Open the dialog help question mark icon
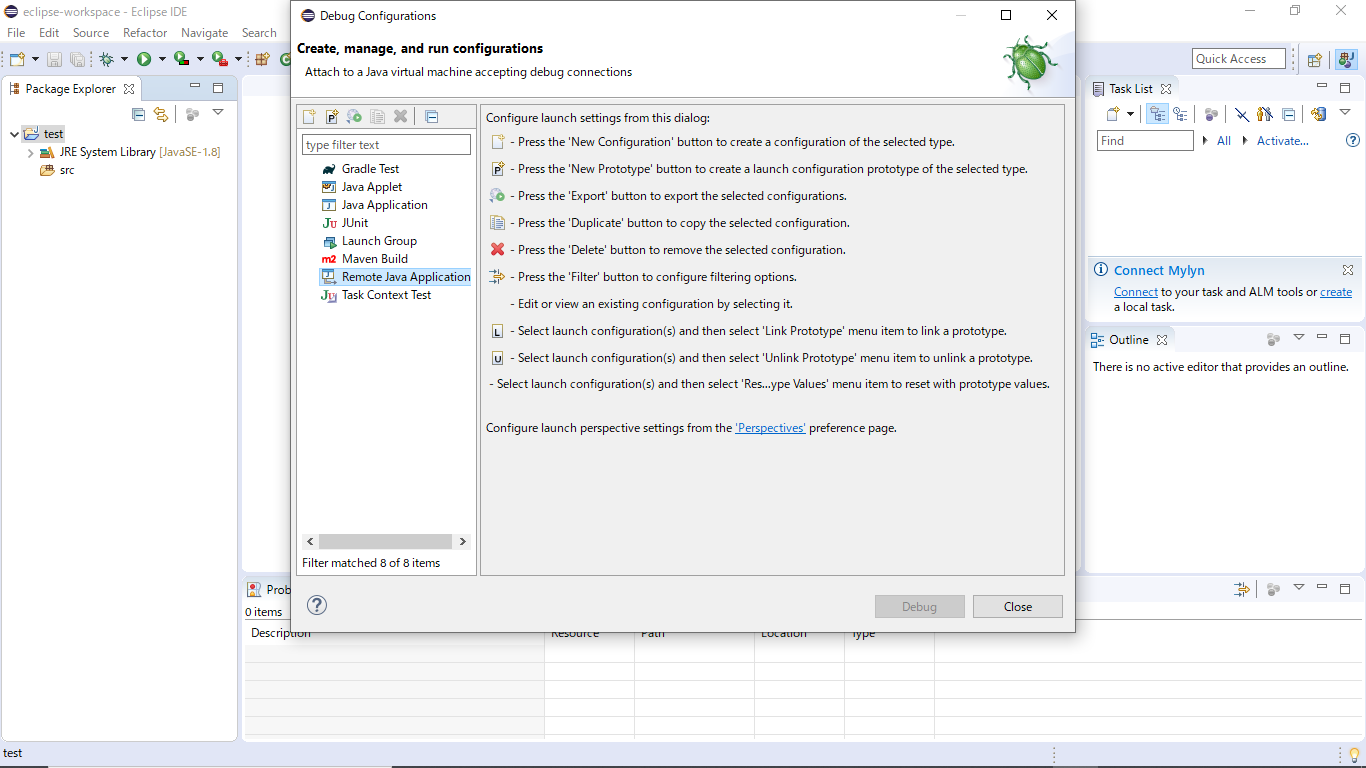This screenshot has height=768, width=1366. tap(317, 605)
